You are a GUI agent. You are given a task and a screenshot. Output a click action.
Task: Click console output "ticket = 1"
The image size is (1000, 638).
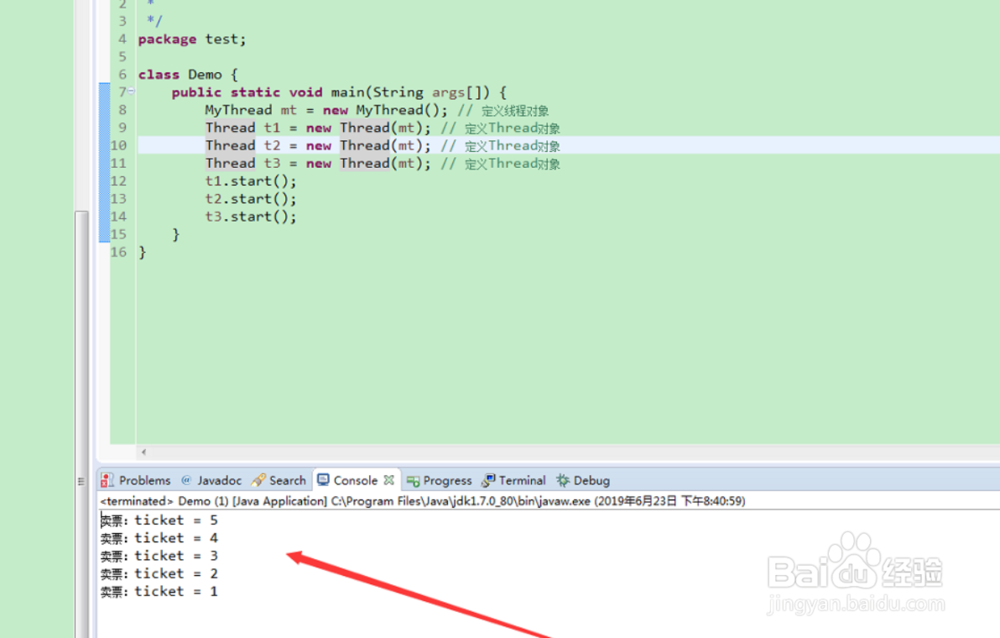point(176,591)
